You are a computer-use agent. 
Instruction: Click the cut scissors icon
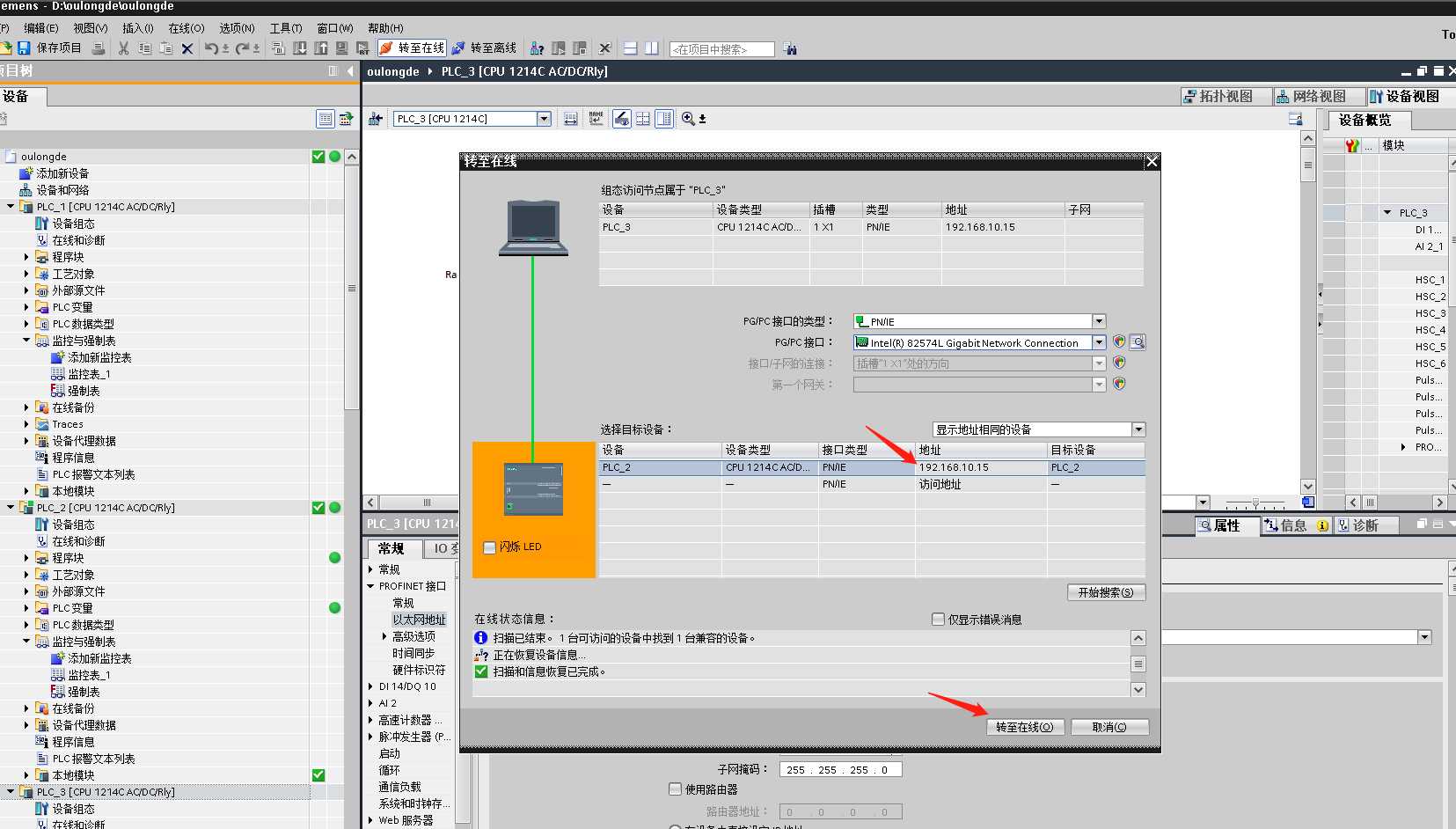[x=123, y=48]
